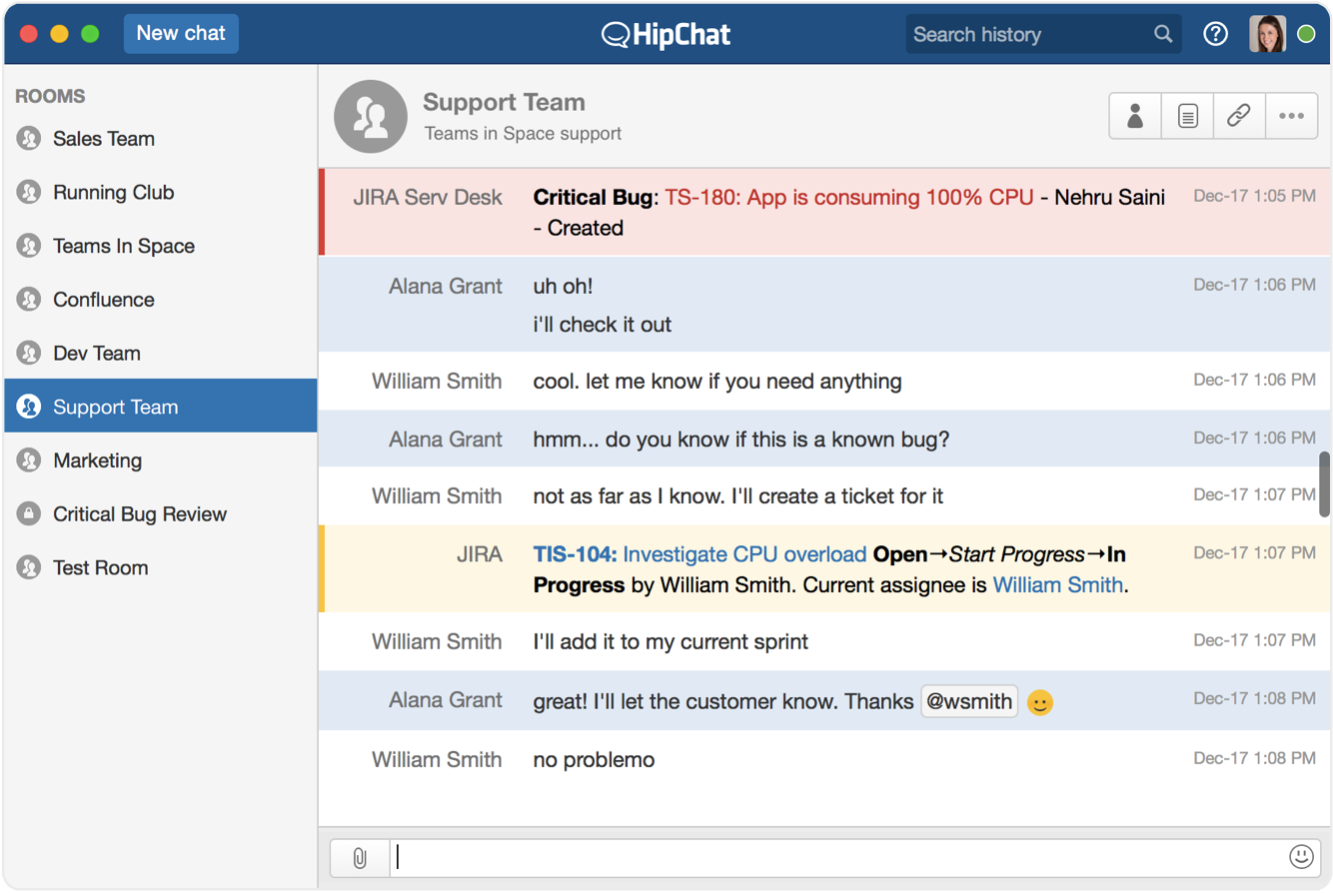
Task: Click the Dec-17 1:05 PM timestamp
Action: click(x=1254, y=196)
